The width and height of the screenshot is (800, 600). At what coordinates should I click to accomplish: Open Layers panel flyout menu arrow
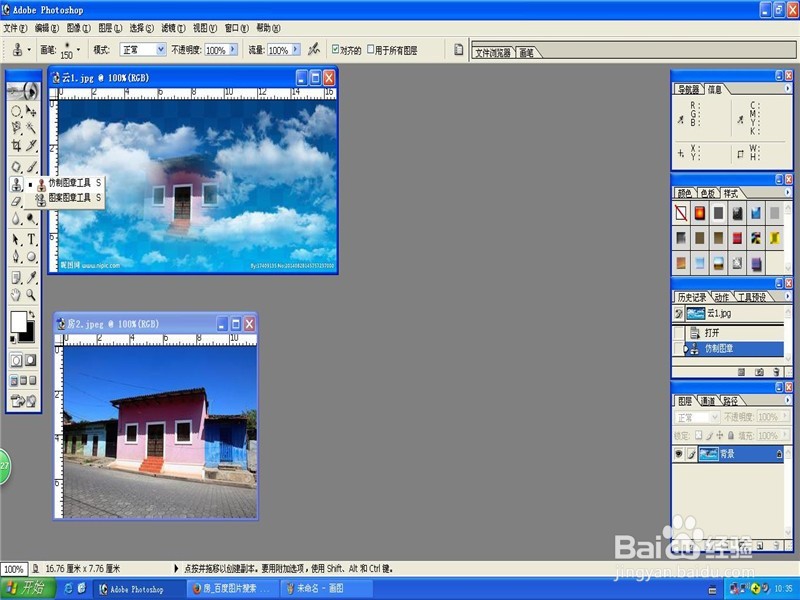787,401
